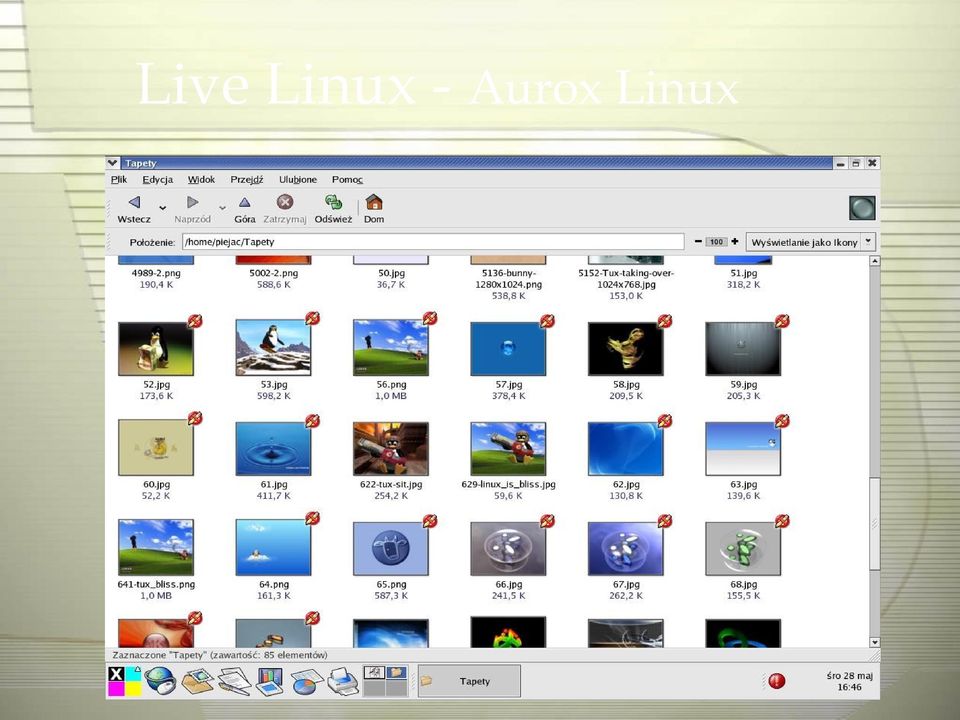The width and height of the screenshot is (960, 720).
Task: Open the printer manager icon
Action: tap(343, 681)
